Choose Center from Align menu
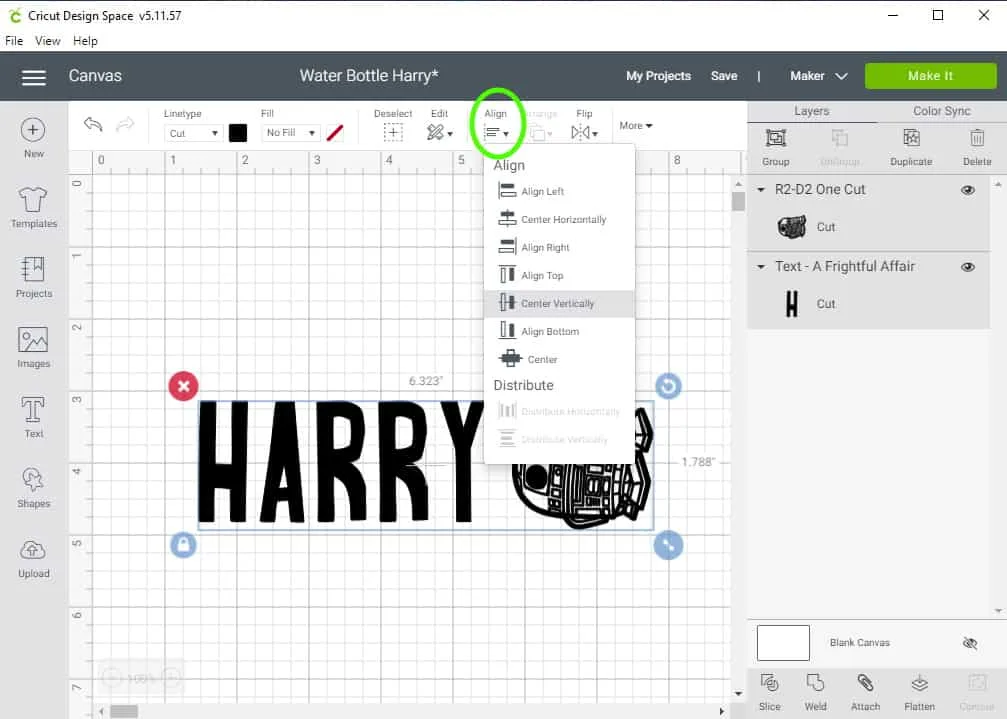This screenshot has height=719, width=1007. pyautogui.click(x=559, y=360)
